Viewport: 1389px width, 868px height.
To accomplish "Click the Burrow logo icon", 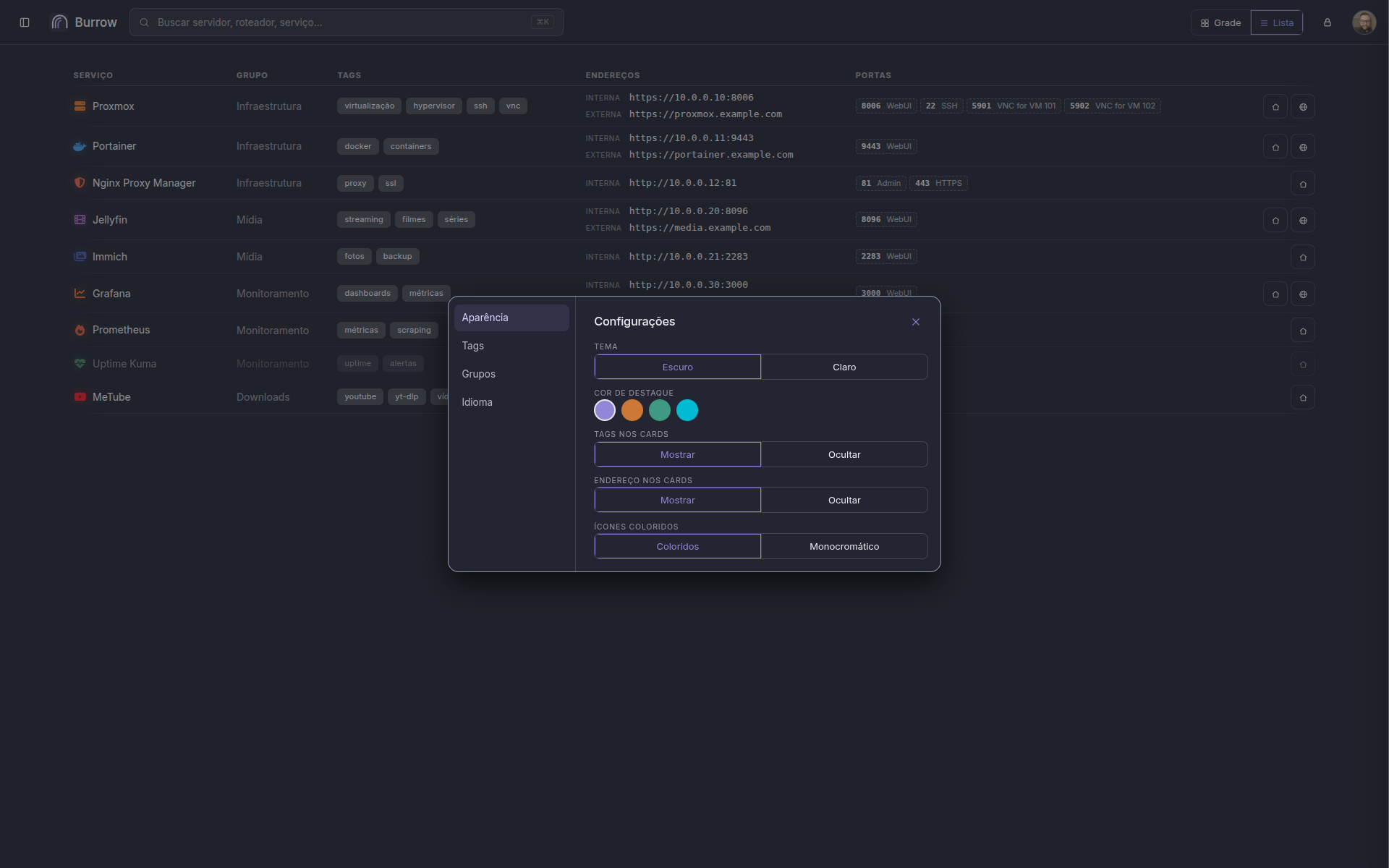I will point(60,22).
